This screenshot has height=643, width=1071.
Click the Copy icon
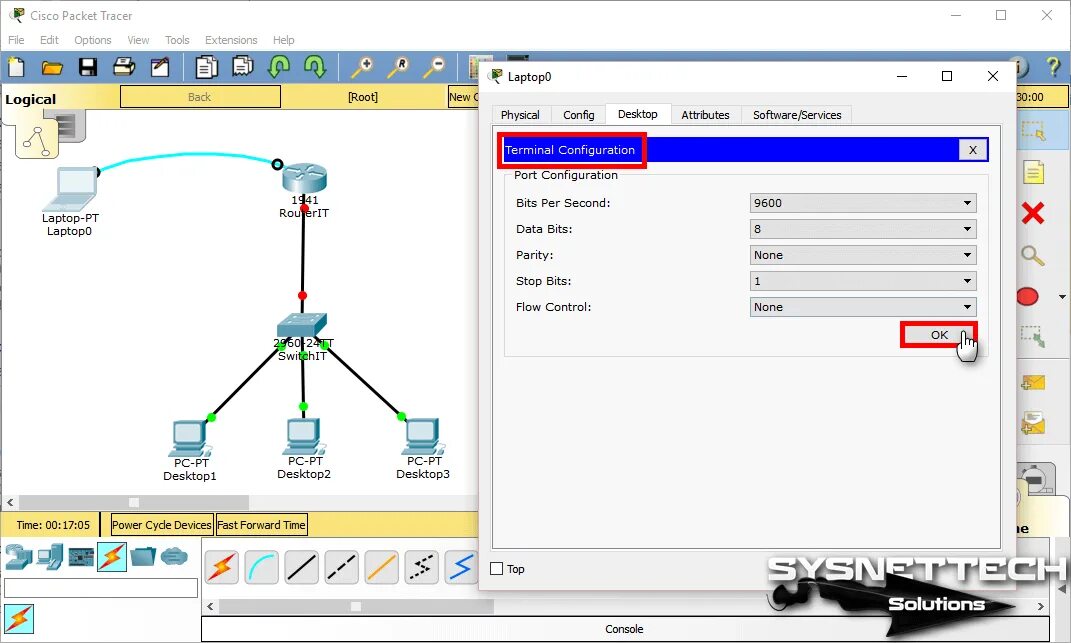(x=206, y=67)
